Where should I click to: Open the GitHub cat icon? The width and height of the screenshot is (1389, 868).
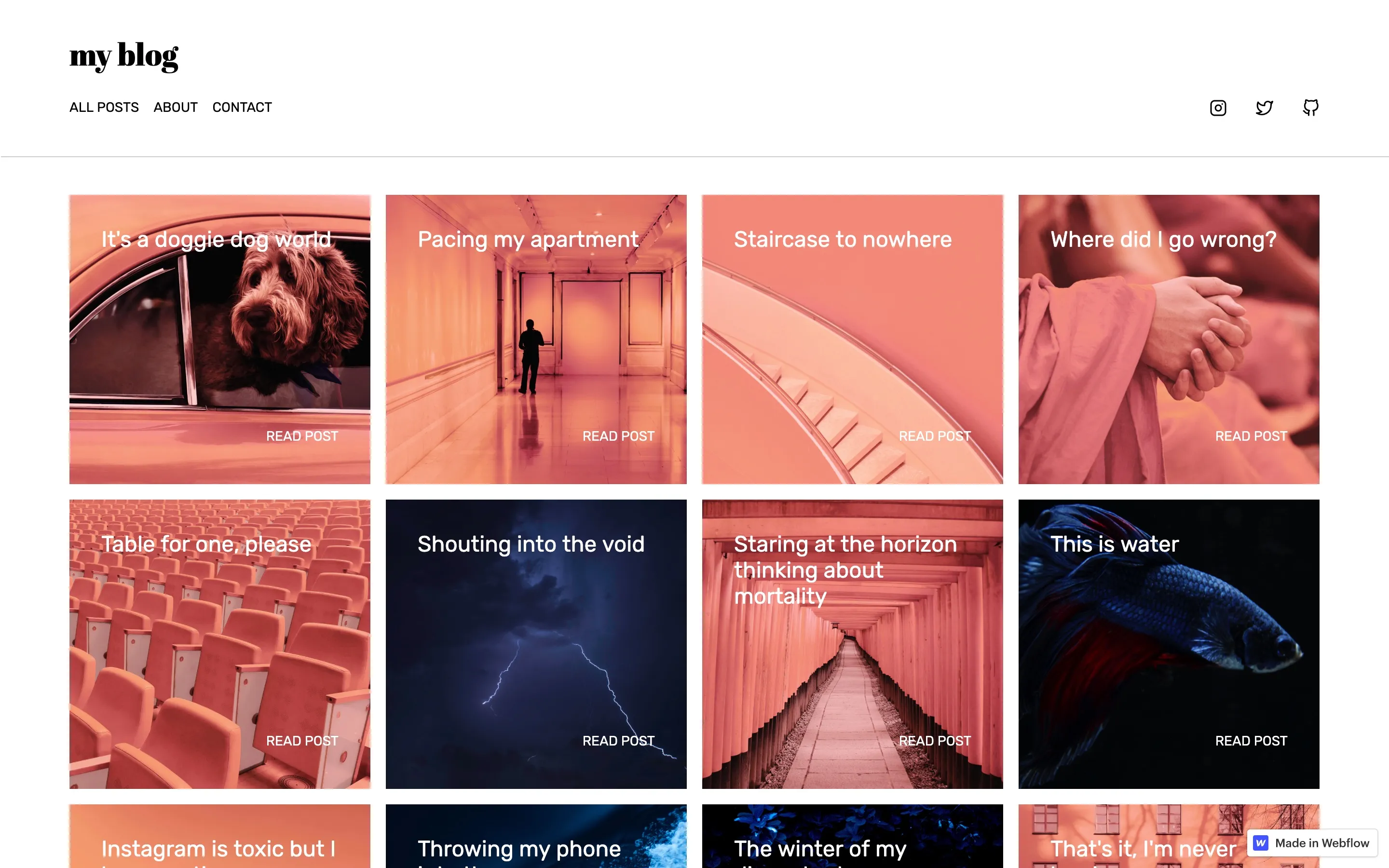tap(1310, 108)
